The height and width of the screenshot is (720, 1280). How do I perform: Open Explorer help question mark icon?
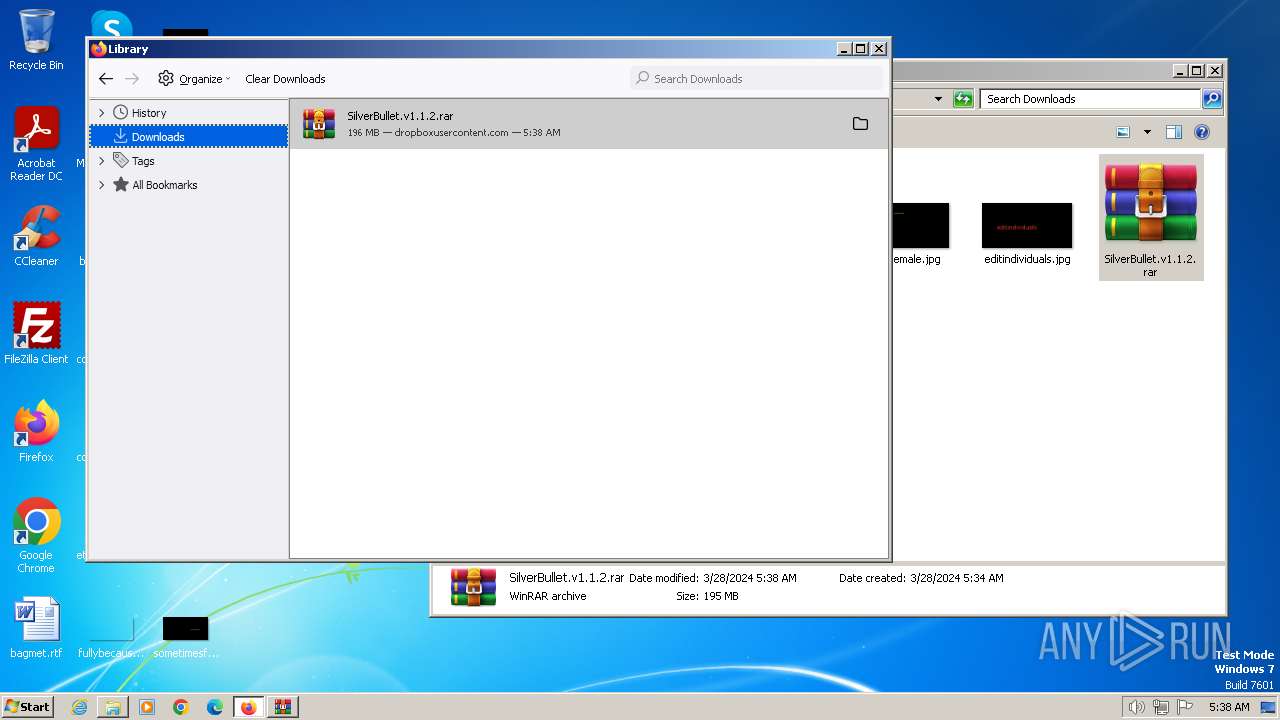pyautogui.click(x=1202, y=132)
